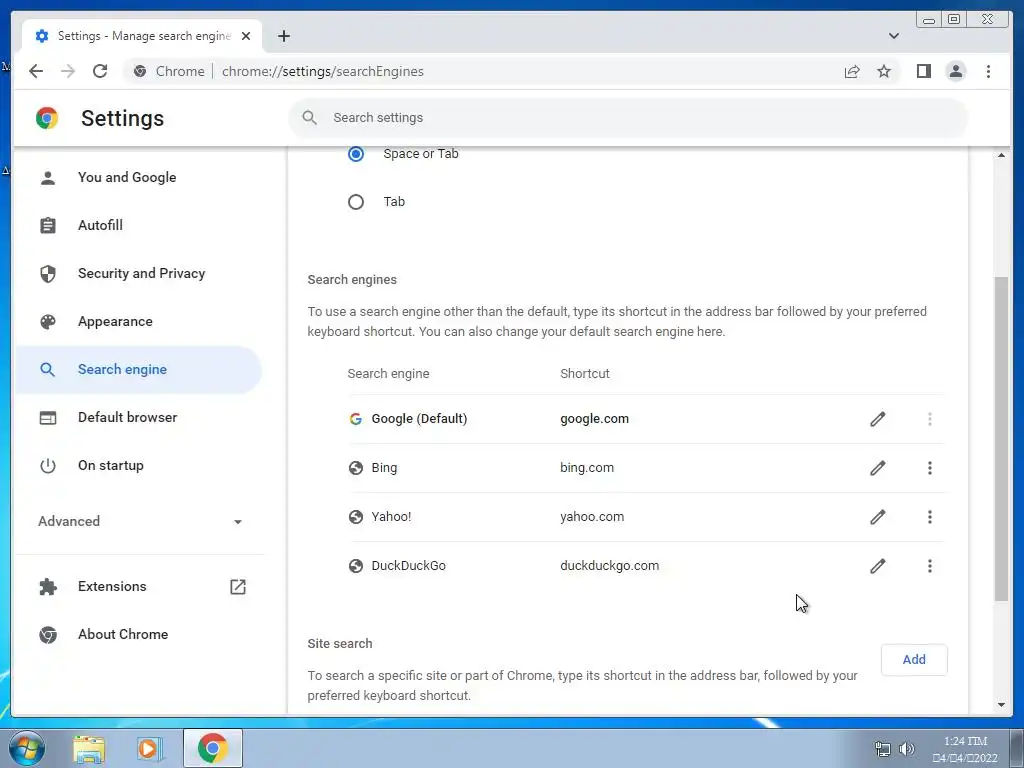Click the google.com shortcut text
1024x768 pixels.
click(594, 419)
